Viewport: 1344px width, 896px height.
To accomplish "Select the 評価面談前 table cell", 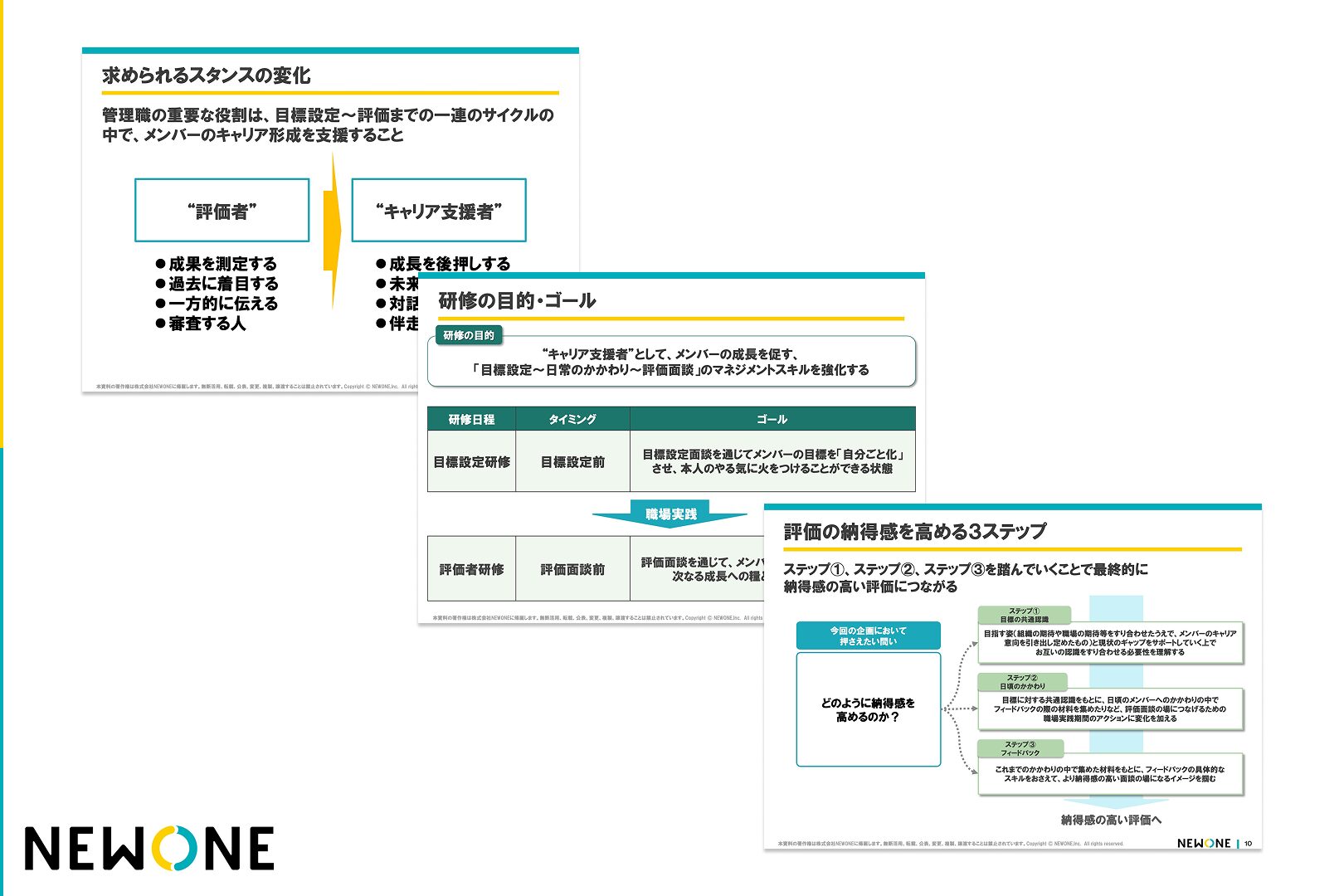I will [572, 569].
